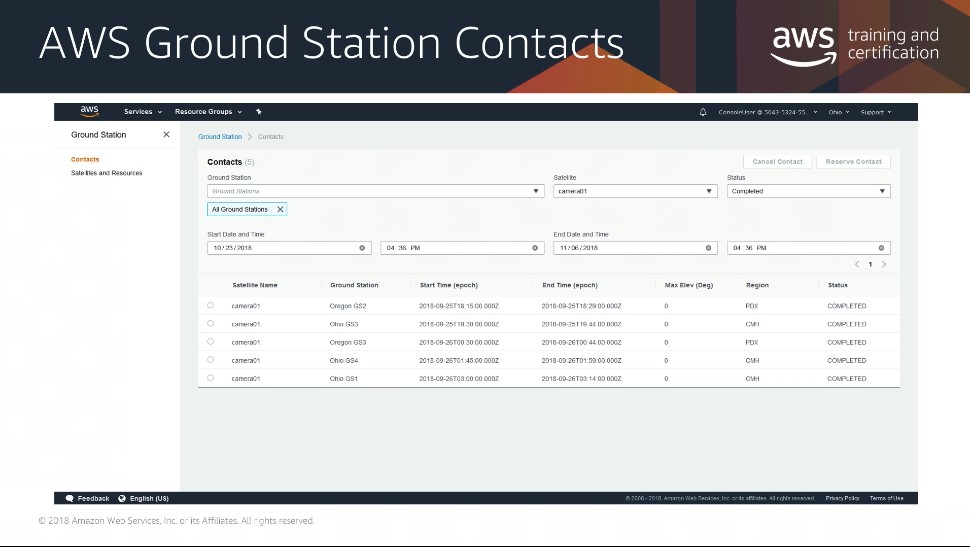Screen dimensions: 970x547
Task: Click the Oregon GS3 ground station cell
Action: (348, 342)
